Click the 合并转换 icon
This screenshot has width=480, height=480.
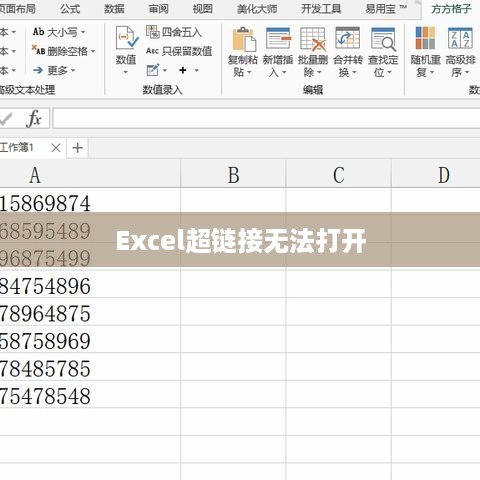tap(348, 38)
